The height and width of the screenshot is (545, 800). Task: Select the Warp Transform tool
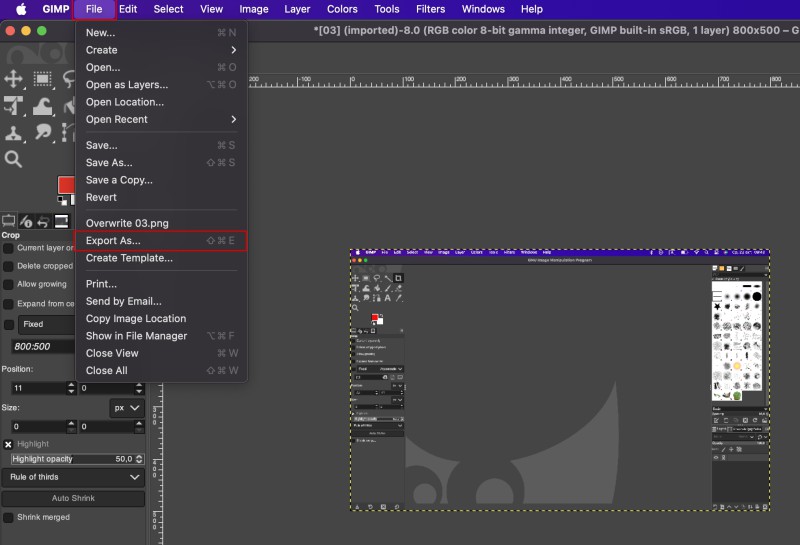[x=43, y=106]
